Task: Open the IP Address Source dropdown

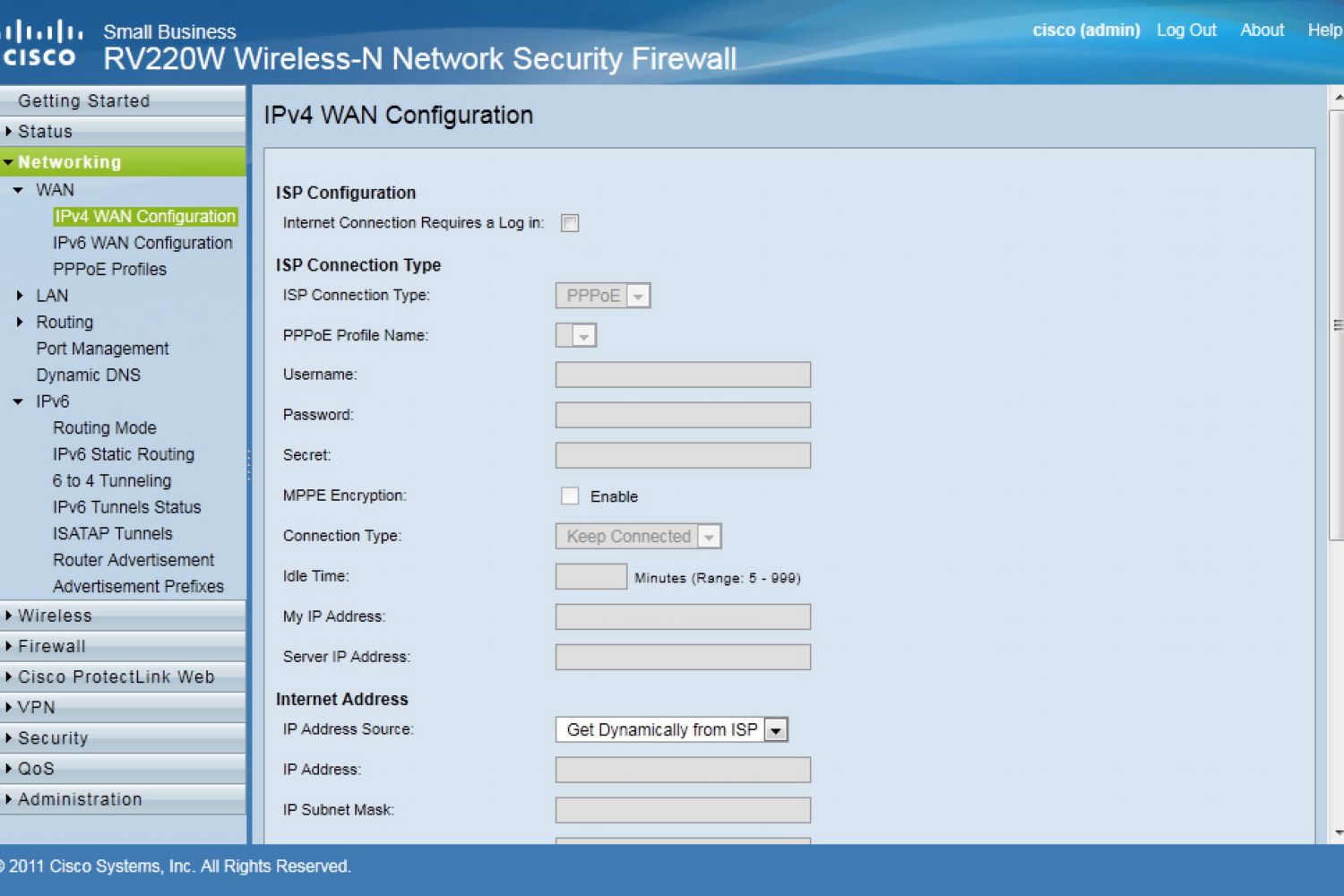Action: [x=671, y=730]
